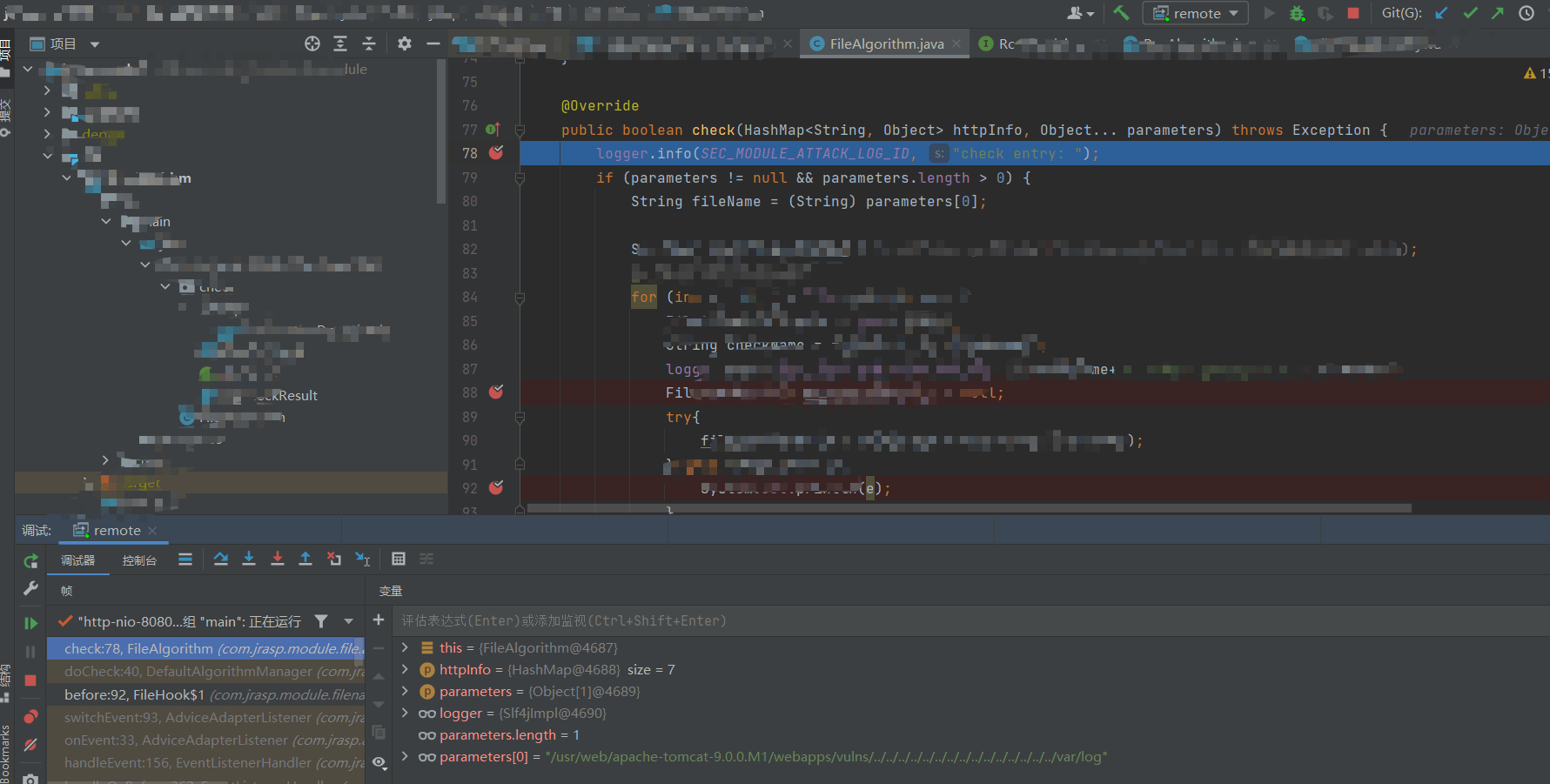Viewport: 1550px width, 784px height.
Task: Click Step Into in the debugger toolbar
Action: click(249, 559)
